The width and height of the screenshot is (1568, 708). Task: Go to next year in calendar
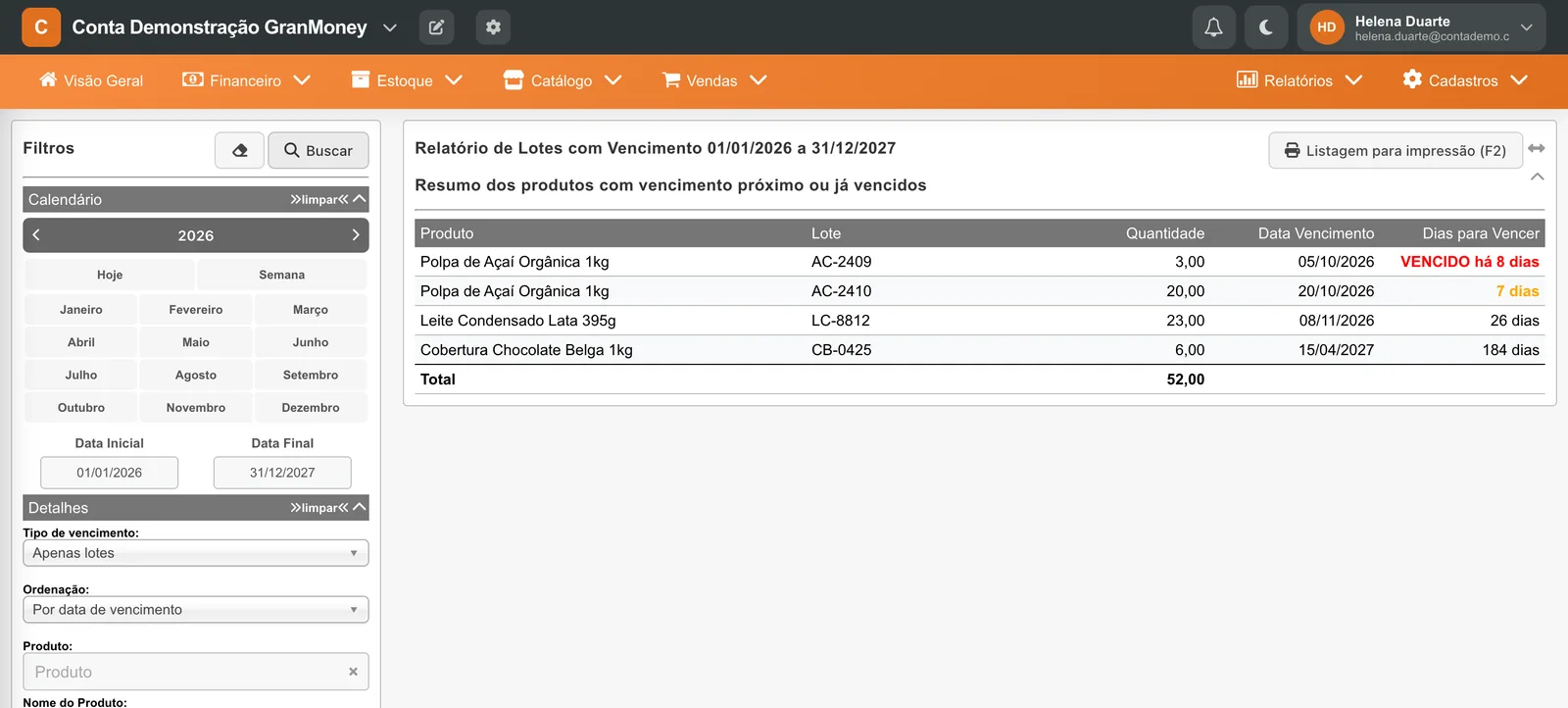pos(356,235)
